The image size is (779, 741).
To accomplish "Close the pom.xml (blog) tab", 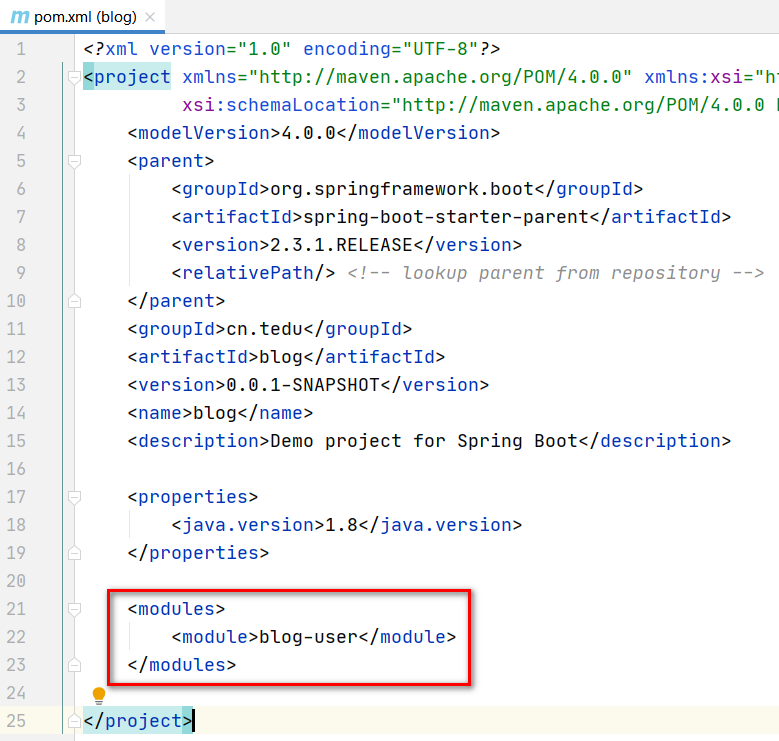I will tap(150, 17).
